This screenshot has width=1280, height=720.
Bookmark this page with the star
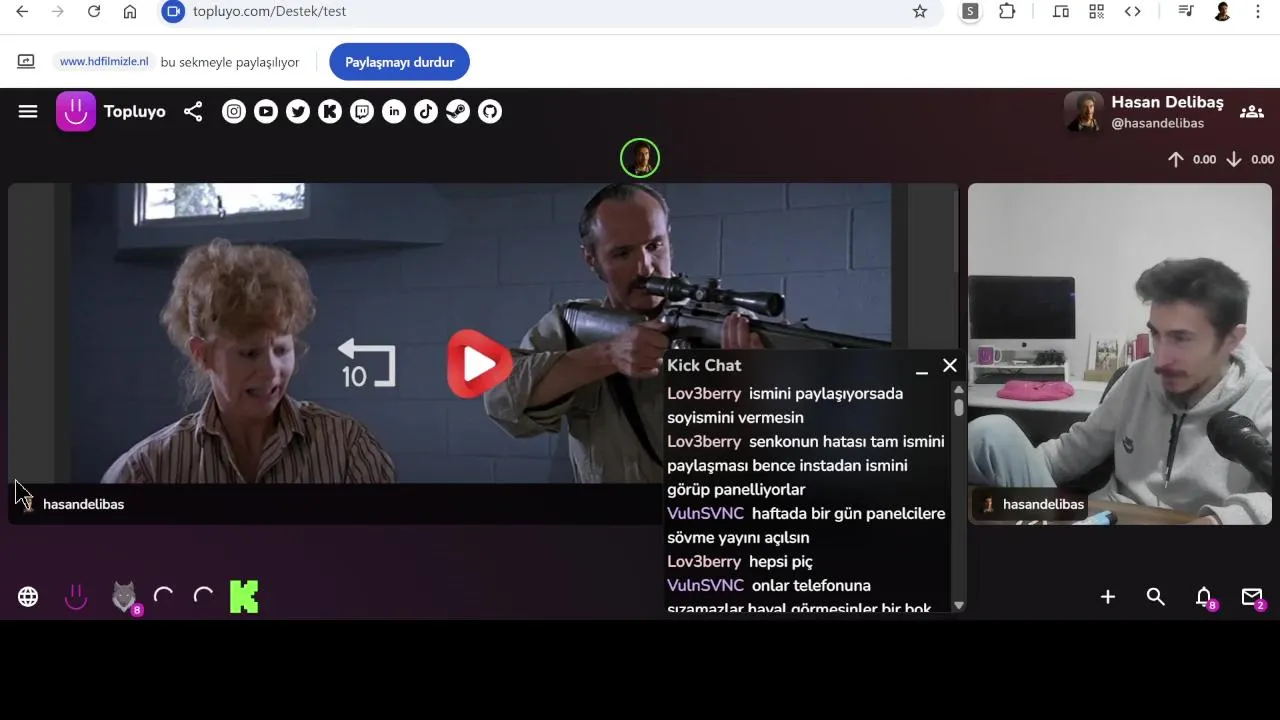click(x=920, y=11)
